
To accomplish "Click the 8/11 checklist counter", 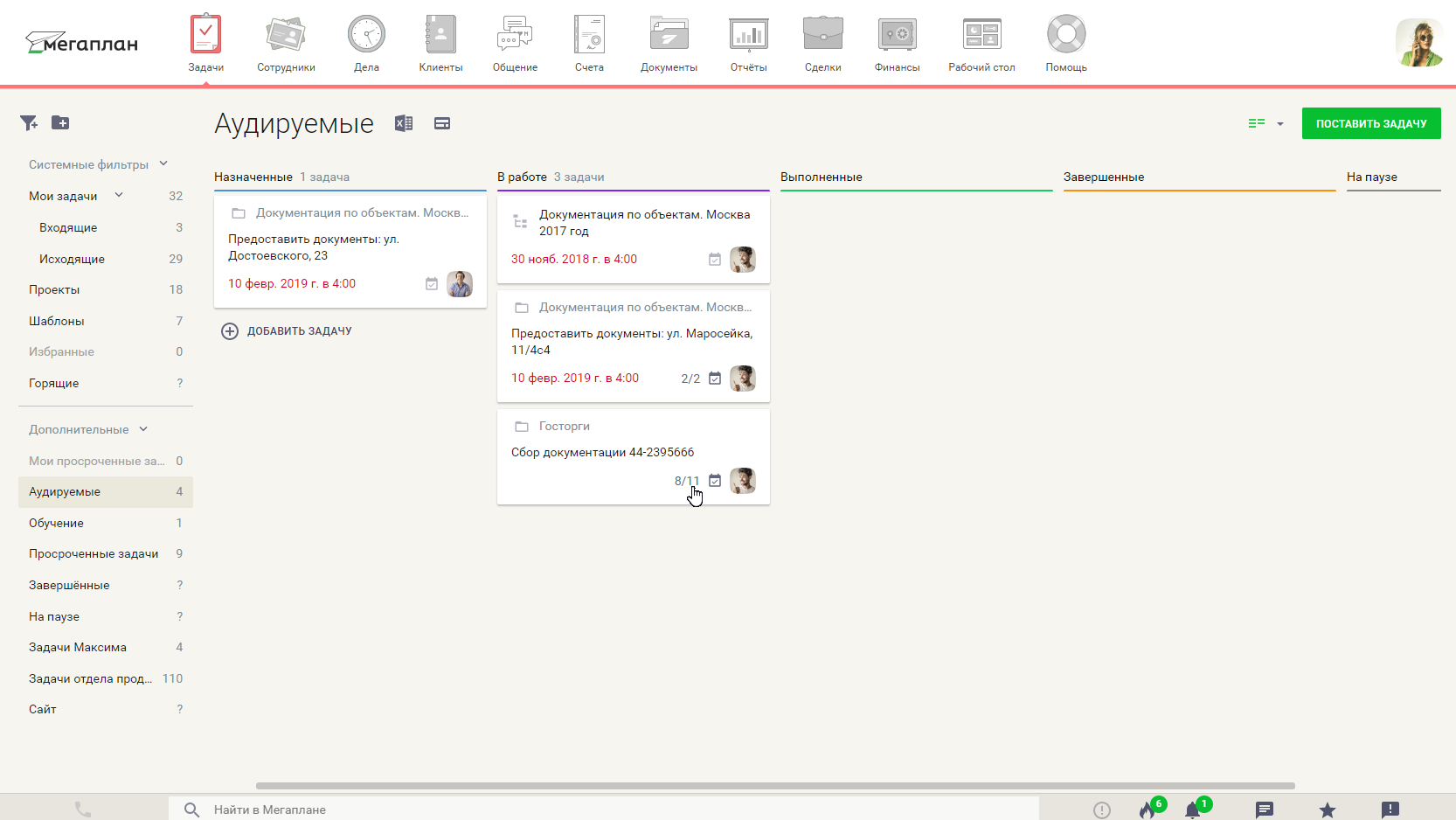I will point(687,481).
